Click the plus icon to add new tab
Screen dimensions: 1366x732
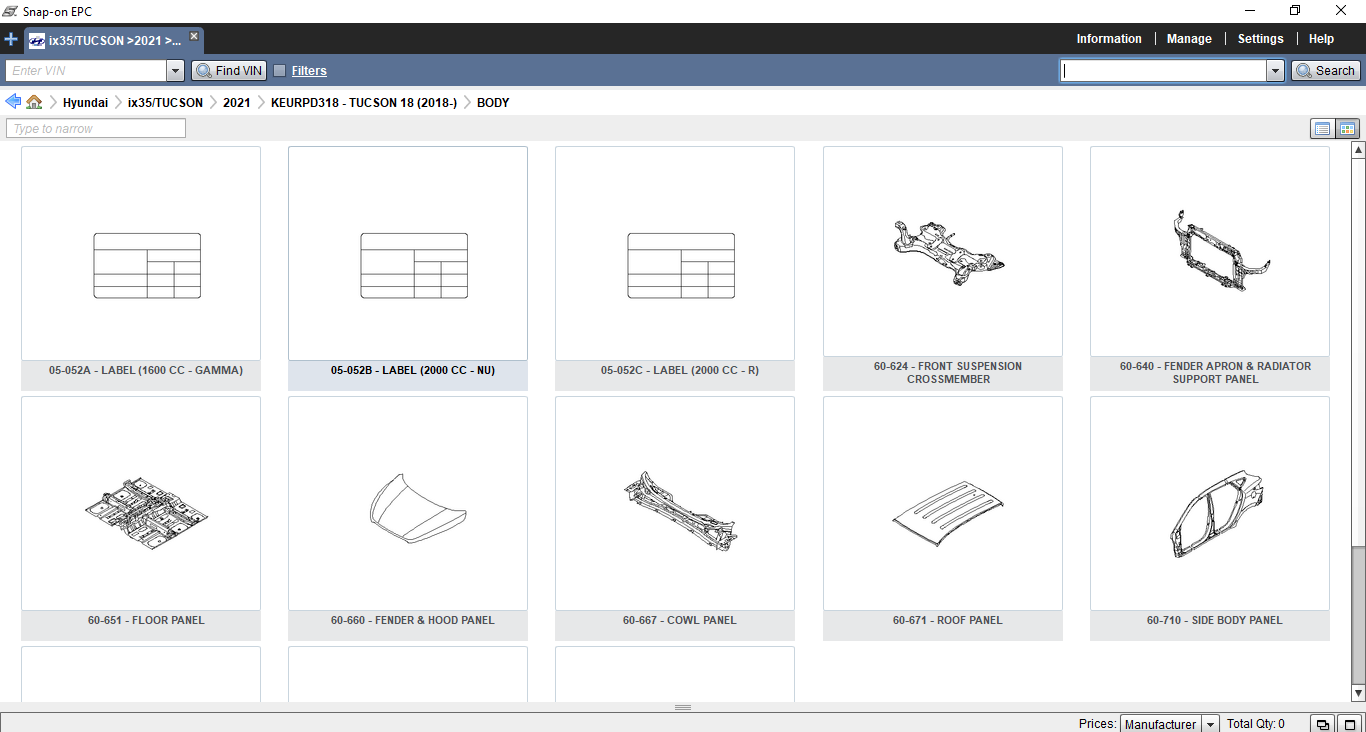tap(11, 40)
